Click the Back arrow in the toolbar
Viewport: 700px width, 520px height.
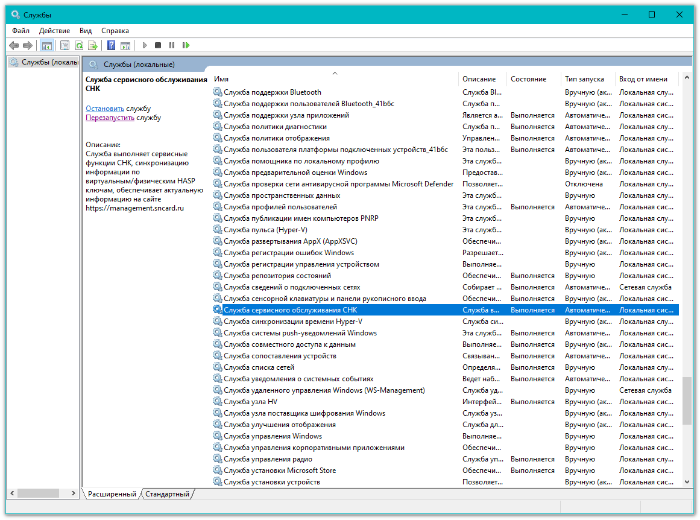tap(14, 45)
